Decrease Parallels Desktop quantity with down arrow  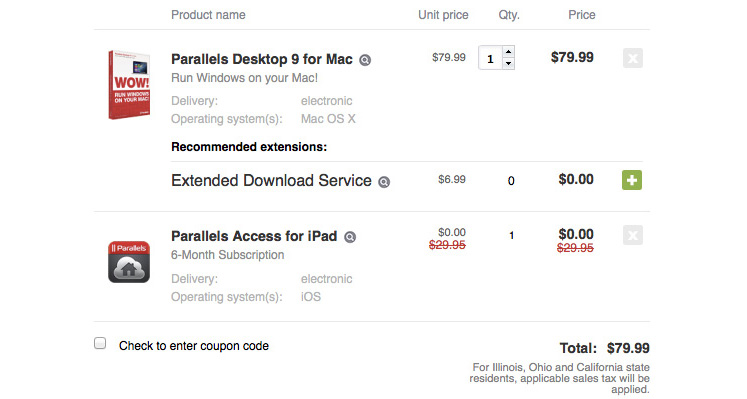point(508,63)
